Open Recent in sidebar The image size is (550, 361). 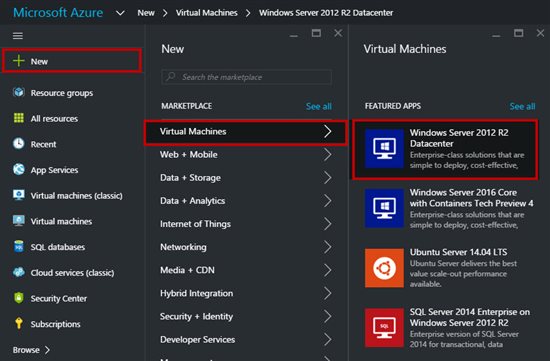pyautogui.click(x=43, y=144)
